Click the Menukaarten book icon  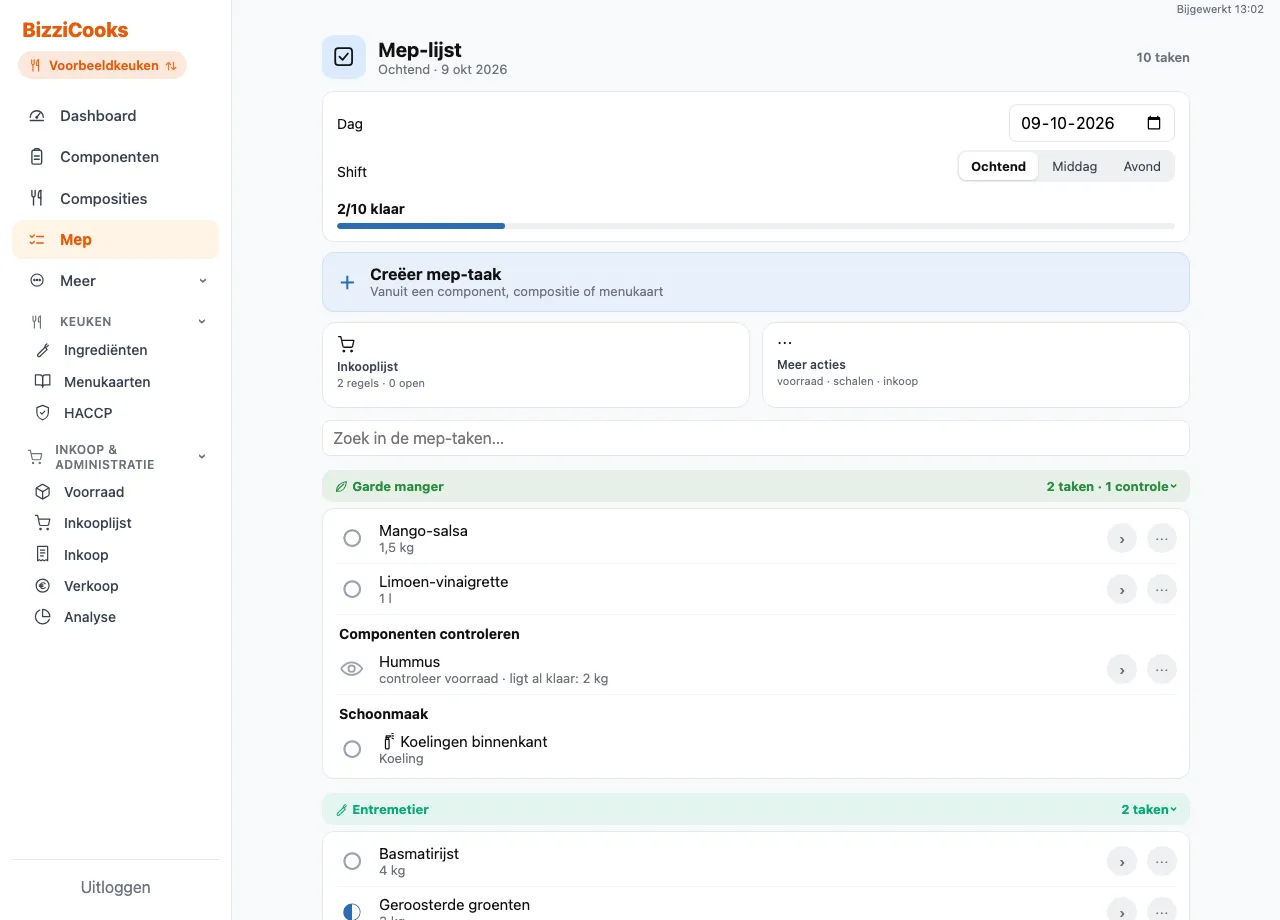tap(42, 382)
